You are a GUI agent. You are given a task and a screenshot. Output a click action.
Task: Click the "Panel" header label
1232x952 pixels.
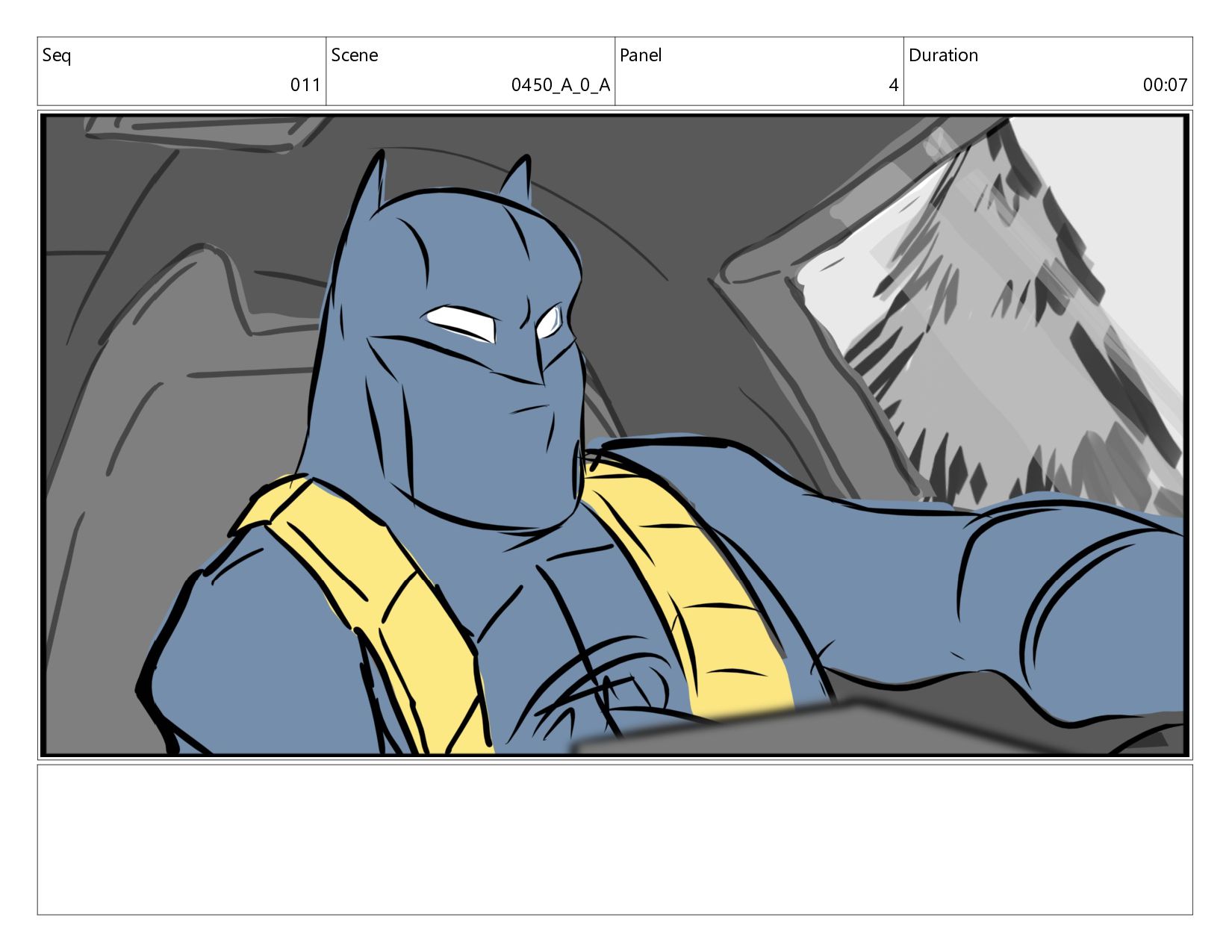coord(641,55)
